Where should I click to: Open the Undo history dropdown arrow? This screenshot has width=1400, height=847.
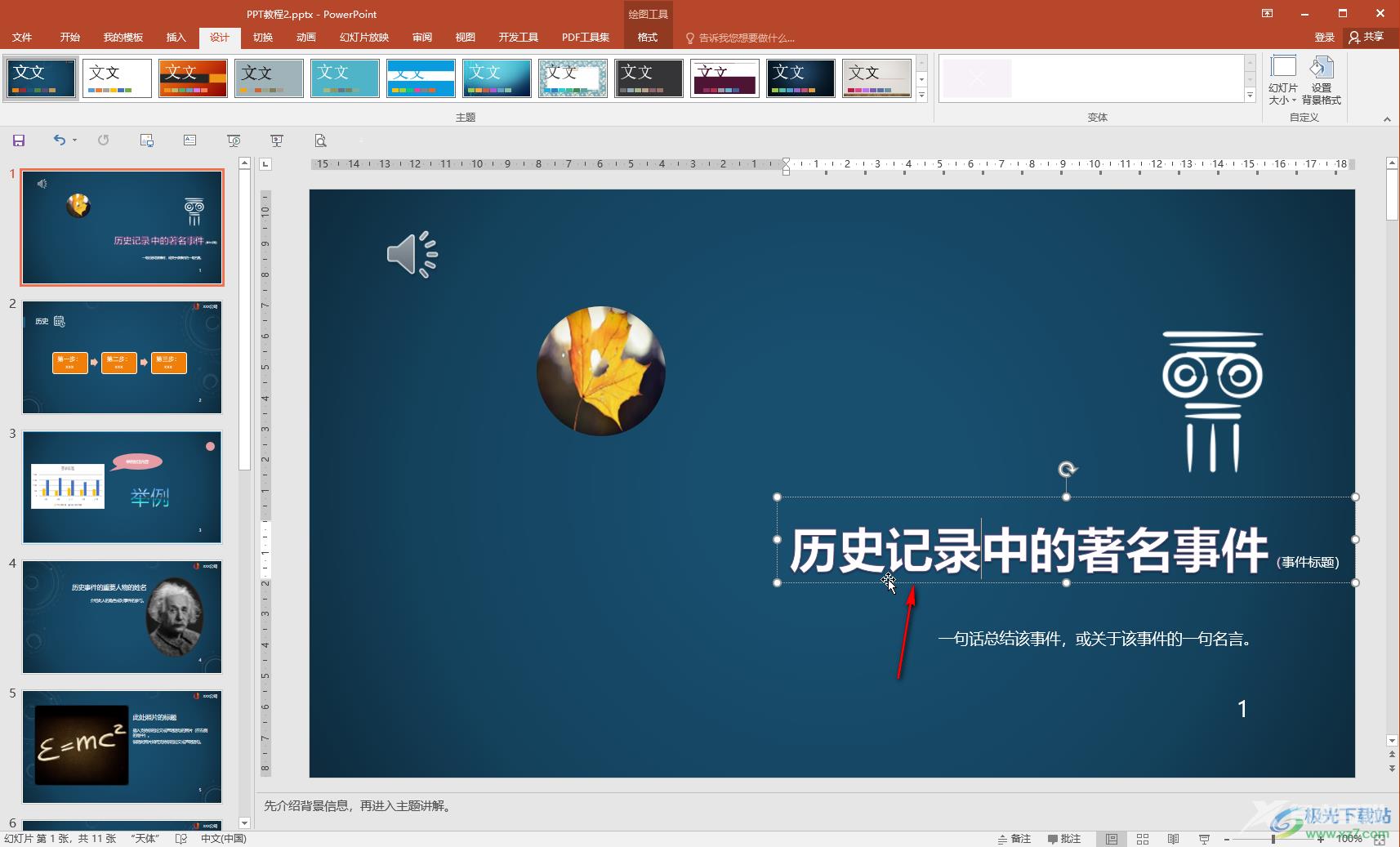tap(74, 140)
